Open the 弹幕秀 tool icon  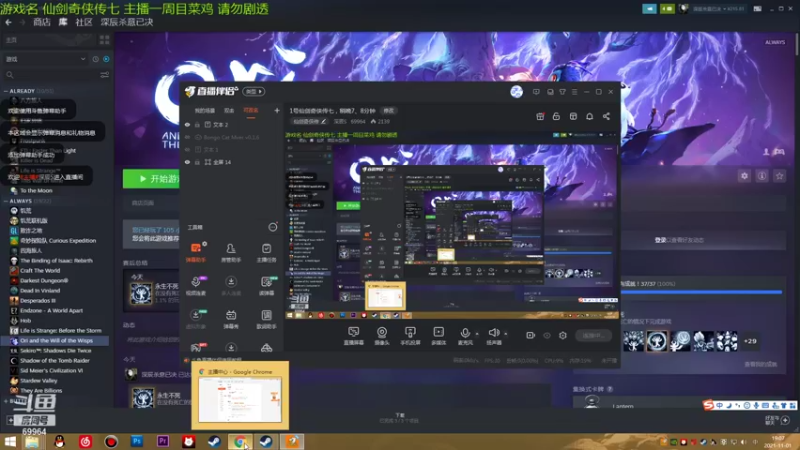pyautogui.click(x=231, y=318)
